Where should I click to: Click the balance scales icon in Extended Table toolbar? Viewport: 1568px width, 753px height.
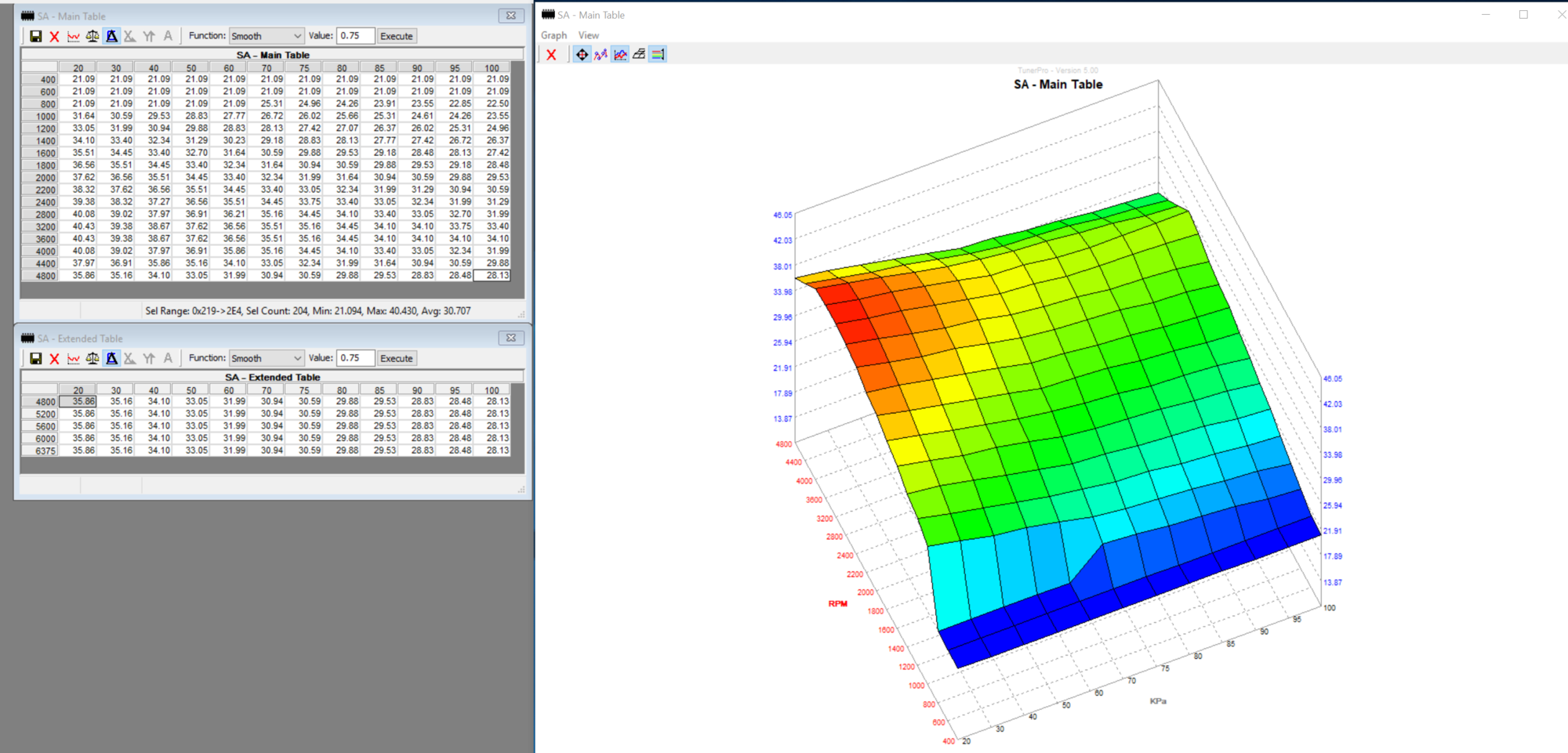pyautogui.click(x=93, y=358)
